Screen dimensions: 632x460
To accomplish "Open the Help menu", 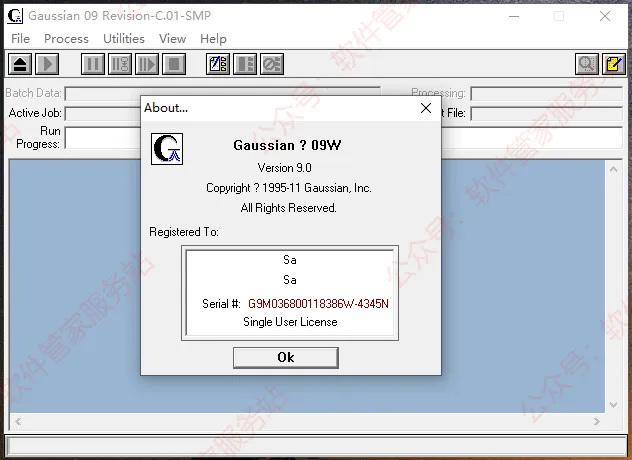I will pyautogui.click(x=213, y=39).
